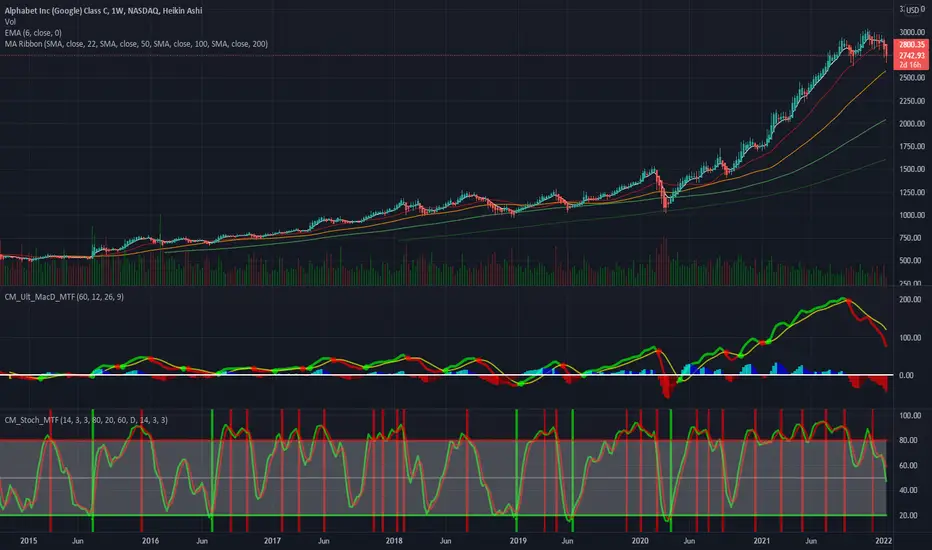Click the 0.00 label on MACD scale
Viewport: 932px width, 550px height.
(906, 375)
